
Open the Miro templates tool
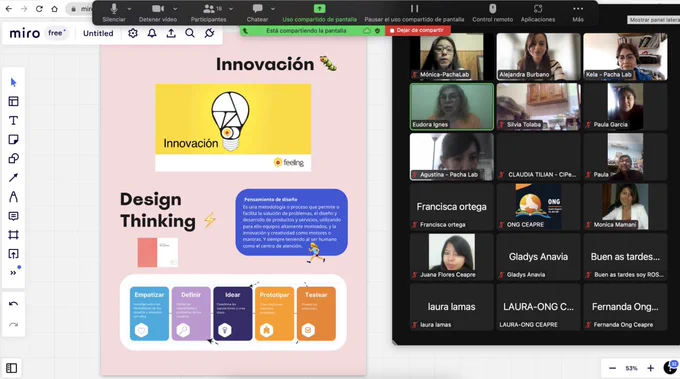[13, 101]
